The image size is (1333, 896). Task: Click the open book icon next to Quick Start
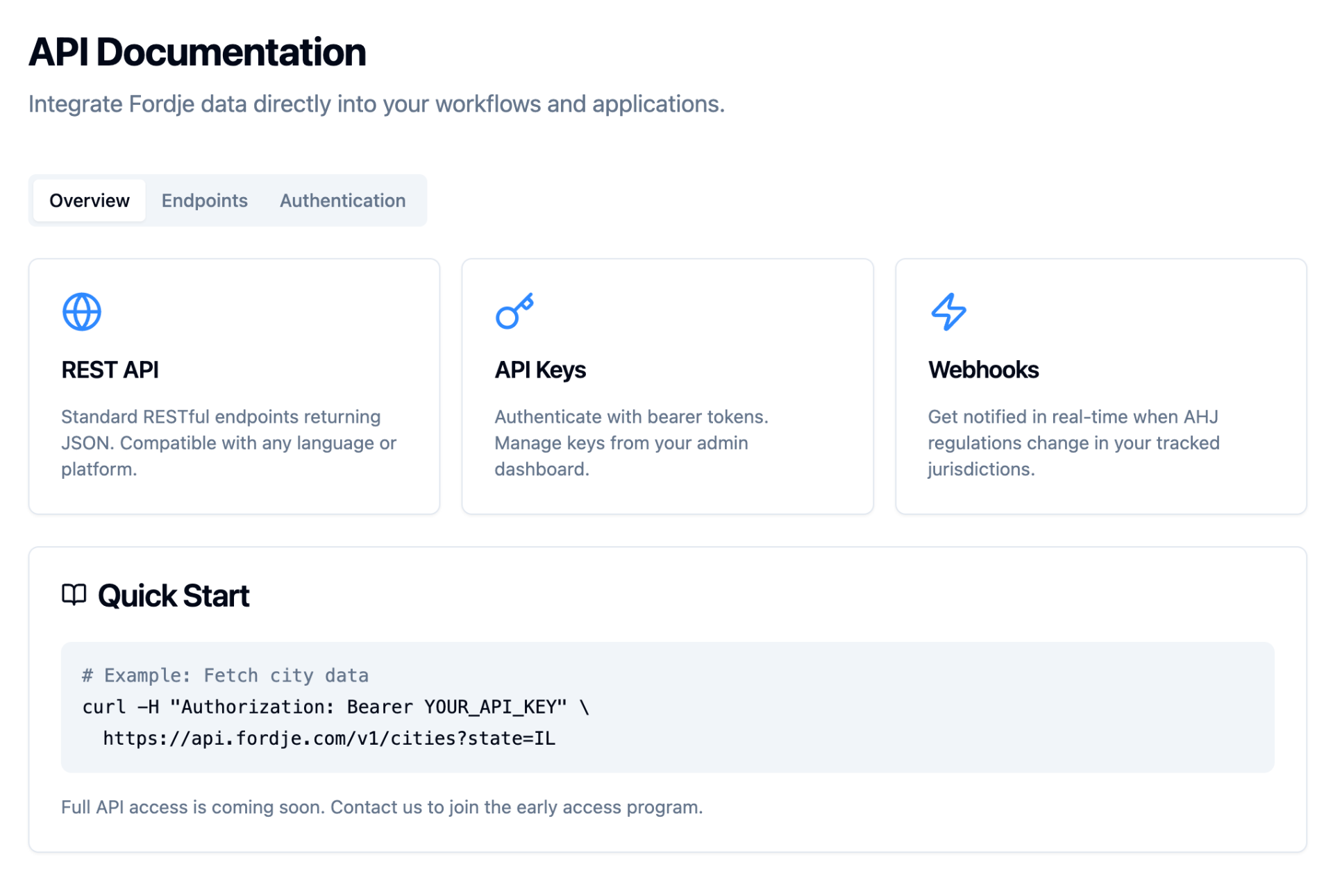[75, 595]
